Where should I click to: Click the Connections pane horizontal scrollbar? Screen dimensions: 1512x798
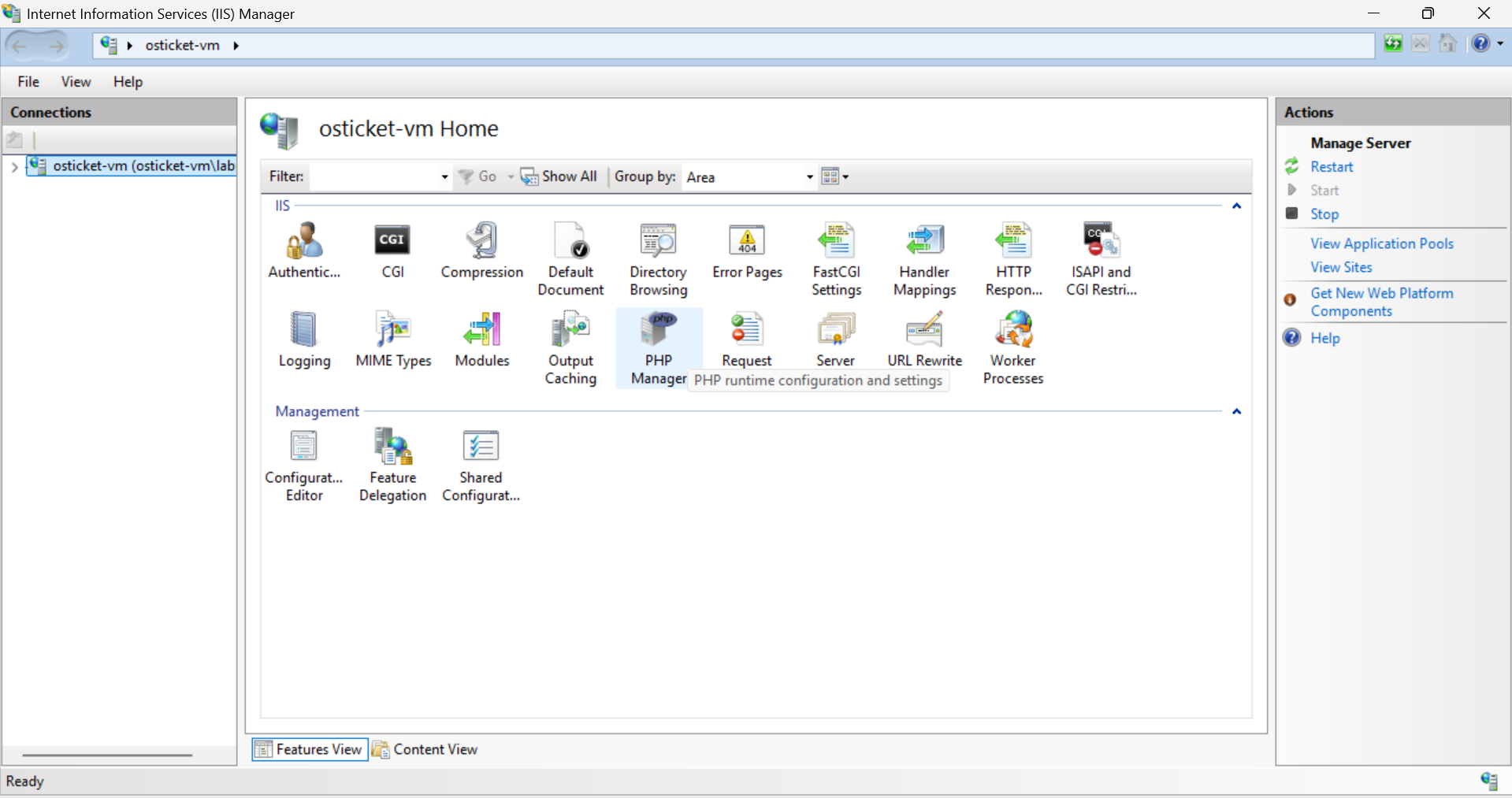(x=107, y=755)
